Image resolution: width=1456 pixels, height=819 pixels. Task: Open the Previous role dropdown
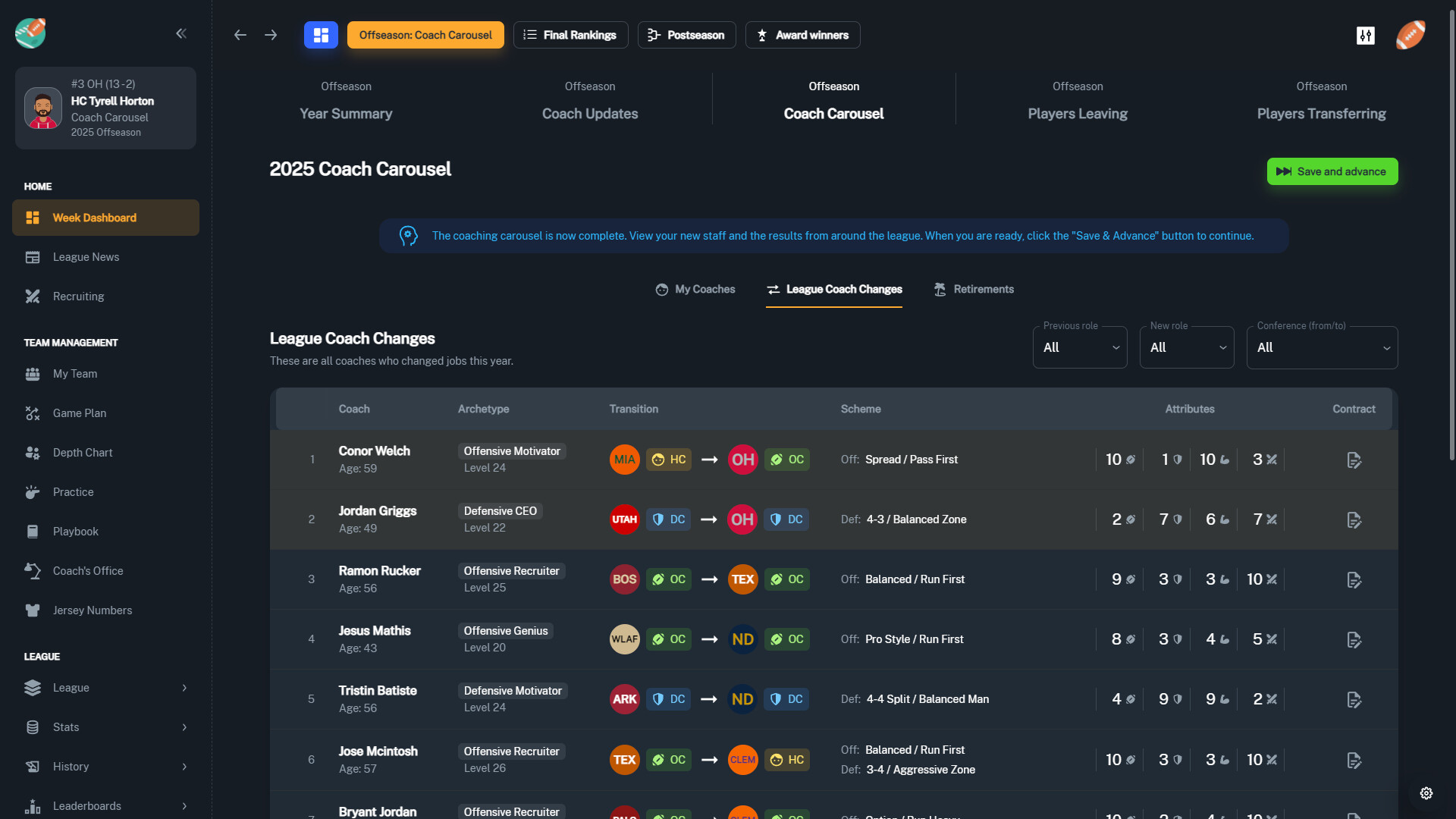pos(1080,347)
